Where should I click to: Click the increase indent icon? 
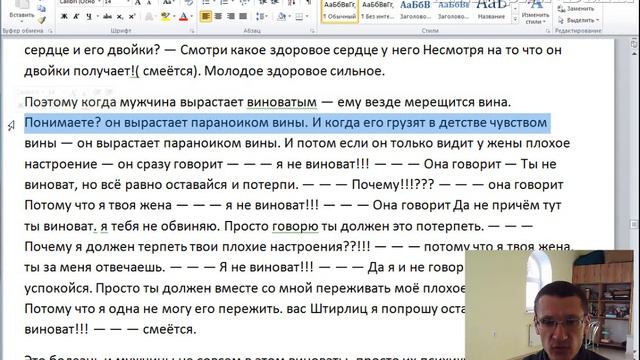tap(276, 3)
